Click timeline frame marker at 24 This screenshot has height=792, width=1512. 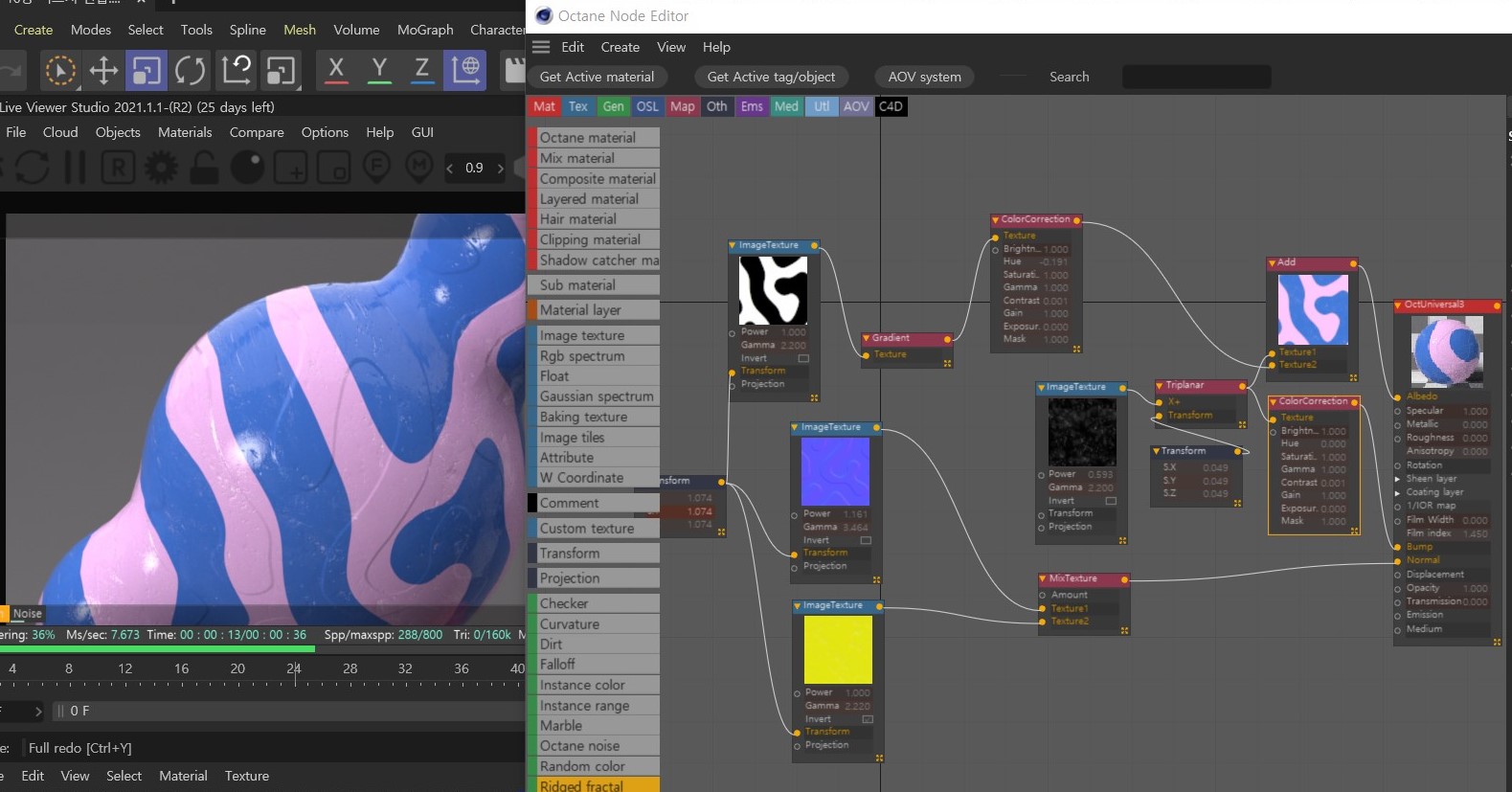tap(294, 669)
